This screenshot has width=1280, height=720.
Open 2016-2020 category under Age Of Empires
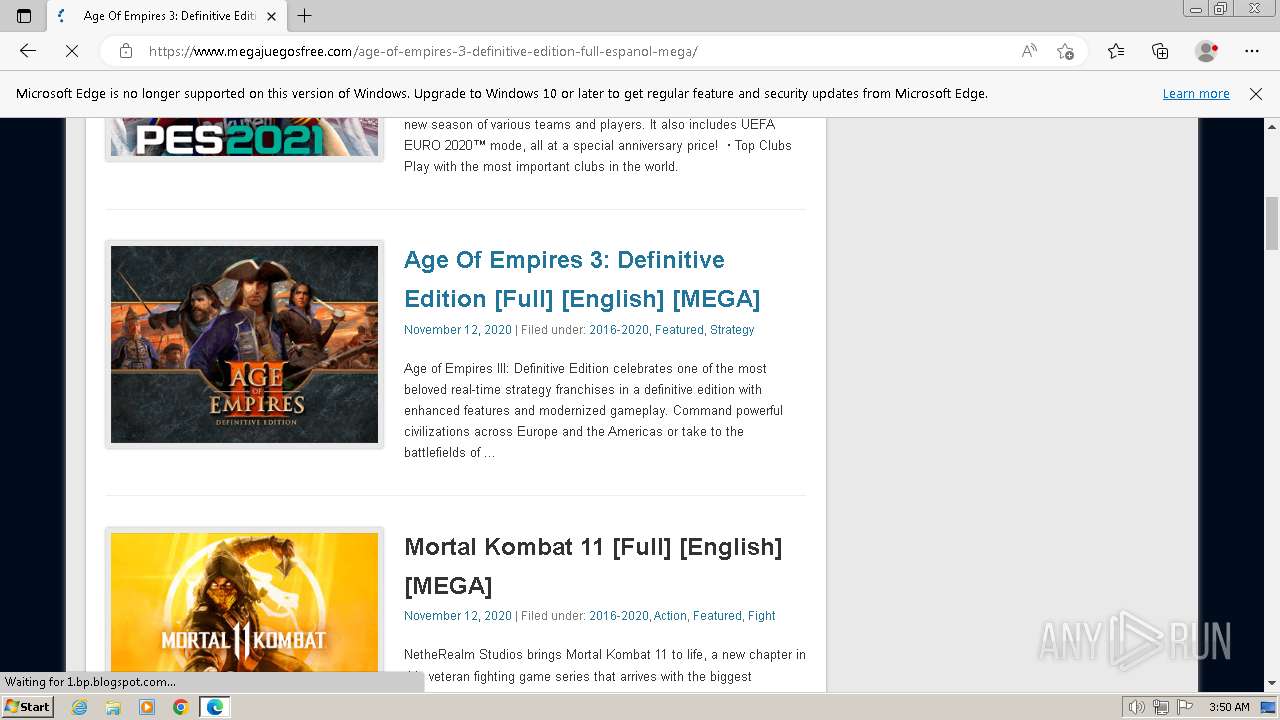tap(618, 330)
